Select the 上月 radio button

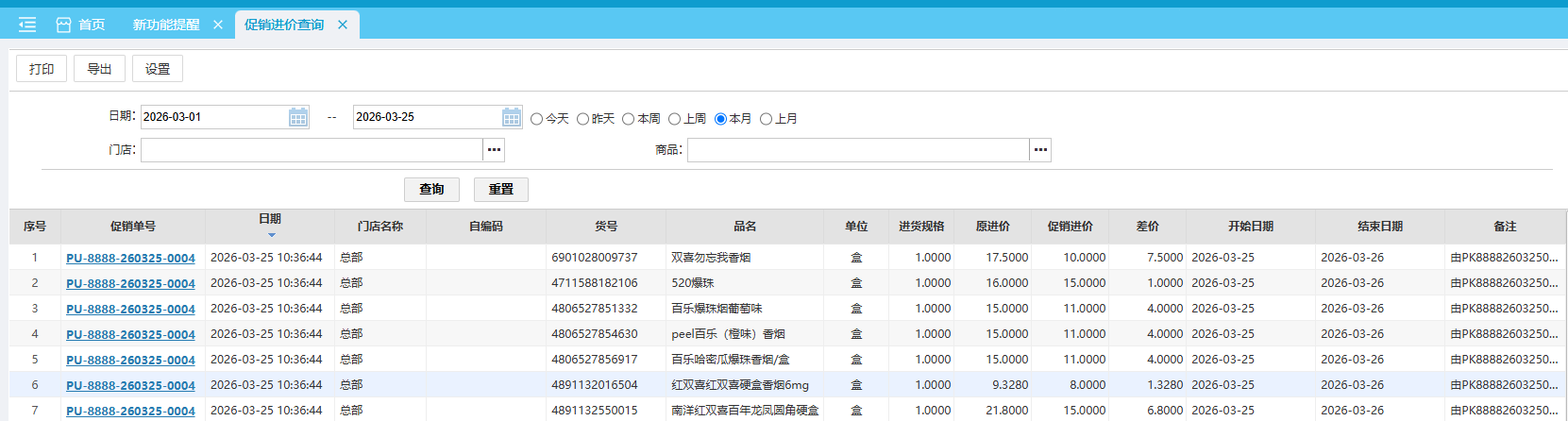[x=767, y=119]
